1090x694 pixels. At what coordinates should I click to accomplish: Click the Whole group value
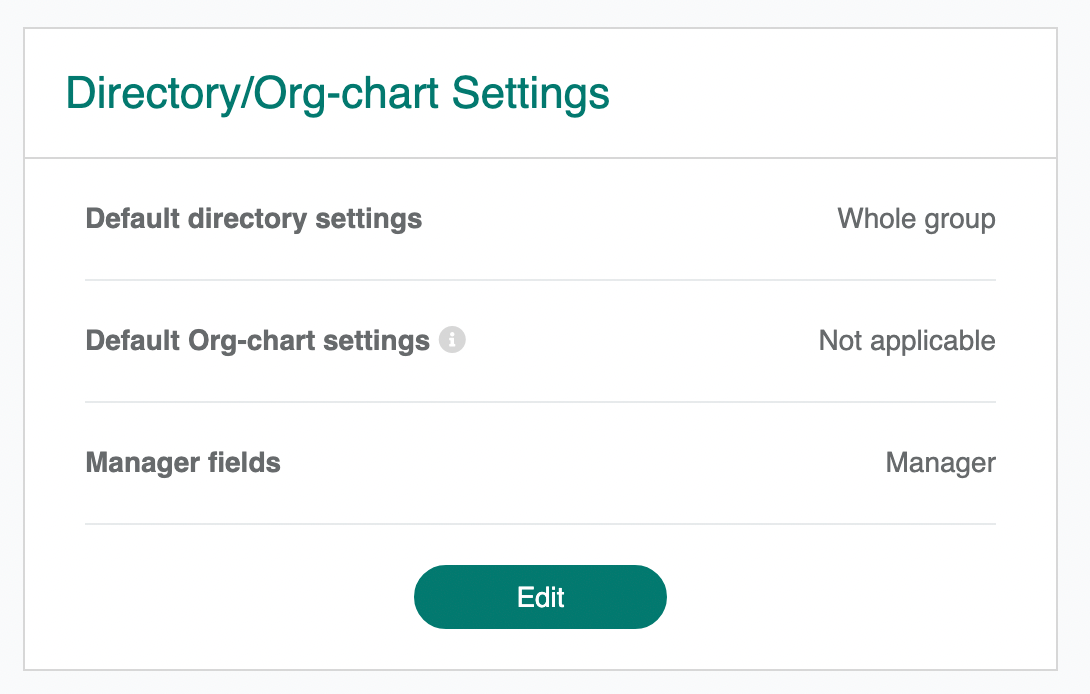916,219
